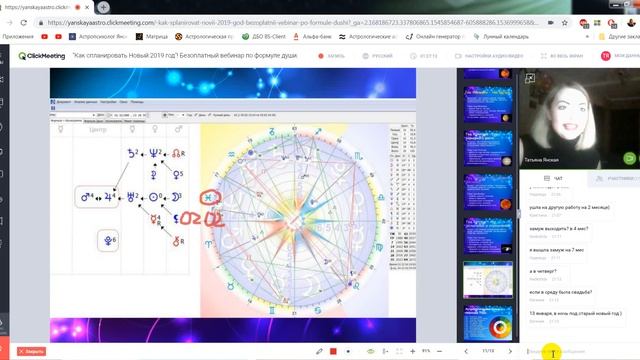Open the ДБО BS-Client bookmark
The height and width of the screenshot is (360, 640).
[x=264, y=37]
